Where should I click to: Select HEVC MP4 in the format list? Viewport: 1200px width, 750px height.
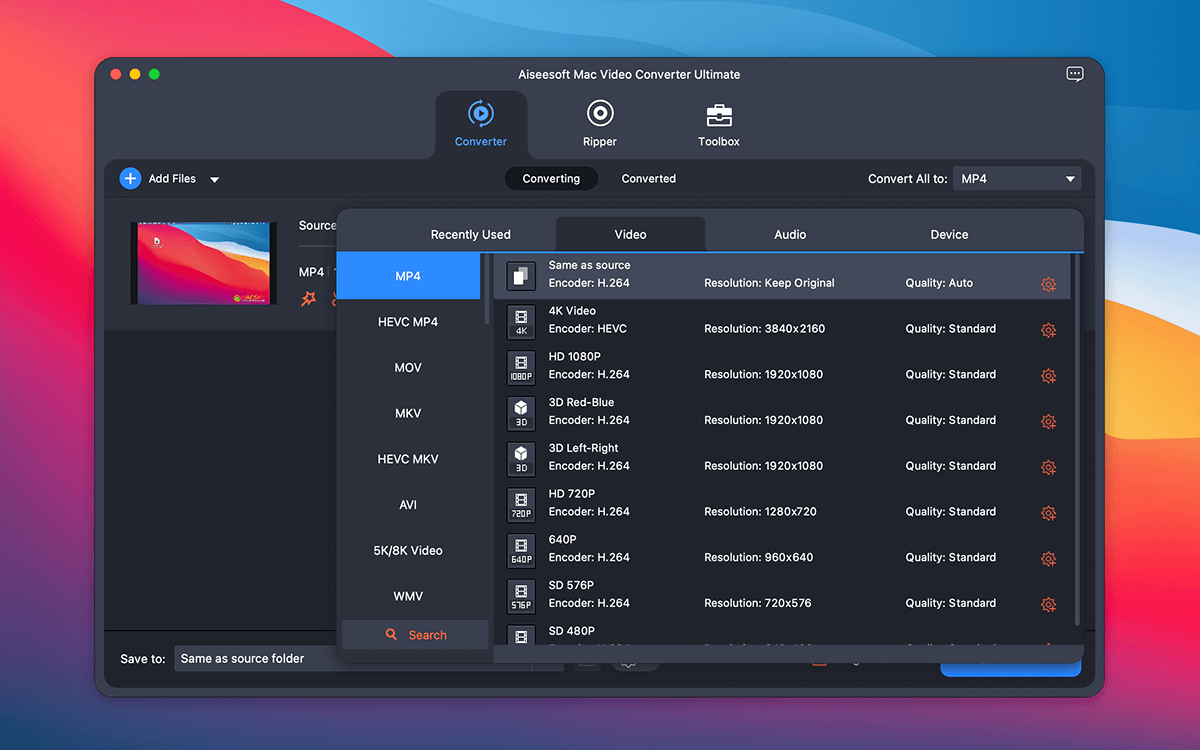[x=408, y=322]
